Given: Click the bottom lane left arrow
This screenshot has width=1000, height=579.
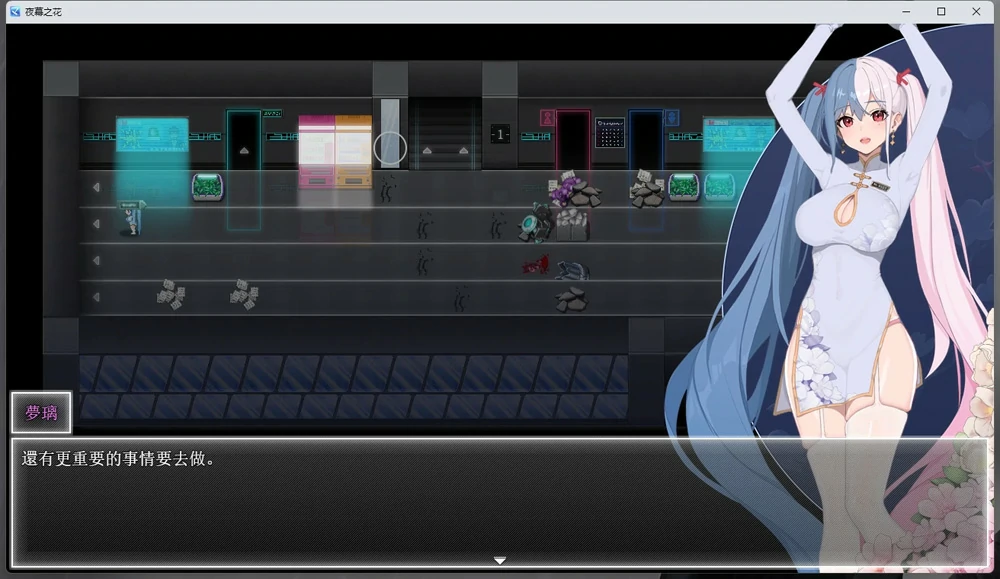Looking at the screenshot, I should pyautogui.click(x=96, y=297).
